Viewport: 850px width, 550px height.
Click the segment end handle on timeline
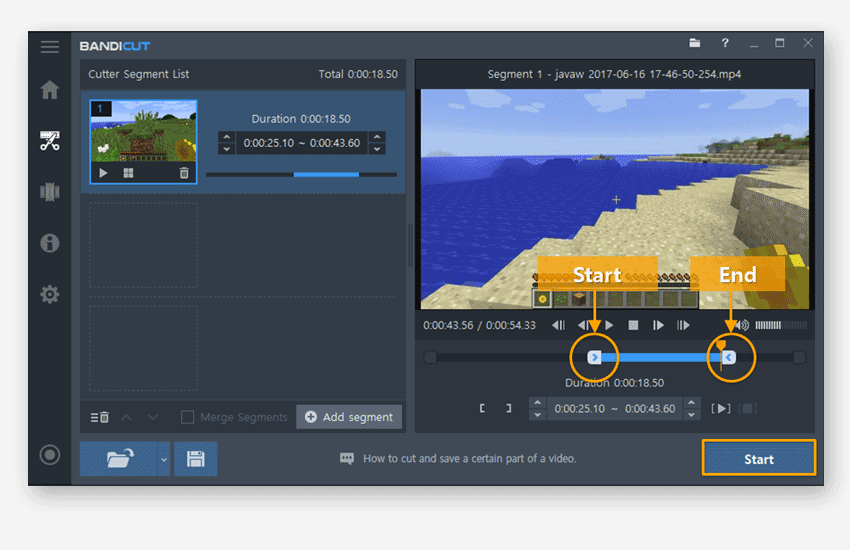(729, 357)
